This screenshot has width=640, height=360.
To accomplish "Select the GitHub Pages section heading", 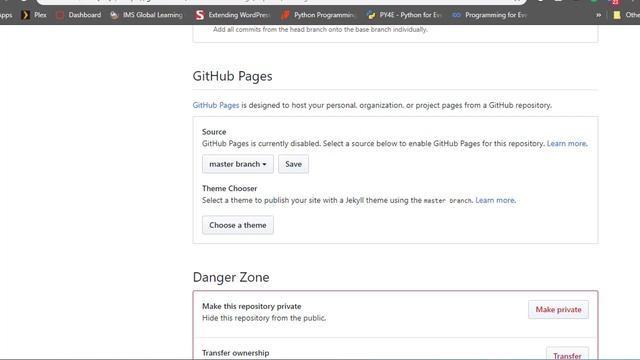I will (x=232, y=76).
